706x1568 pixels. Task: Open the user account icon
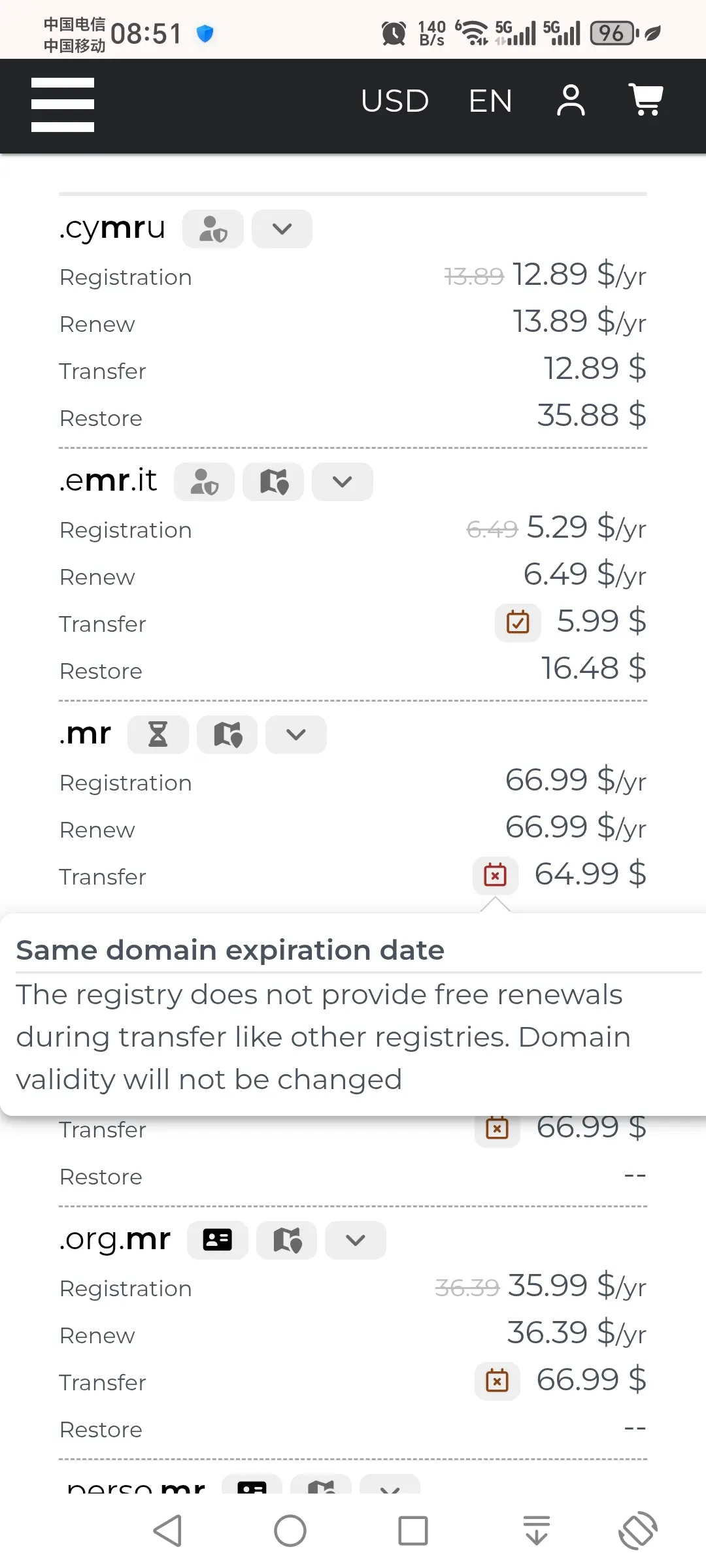click(x=571, y=101)
